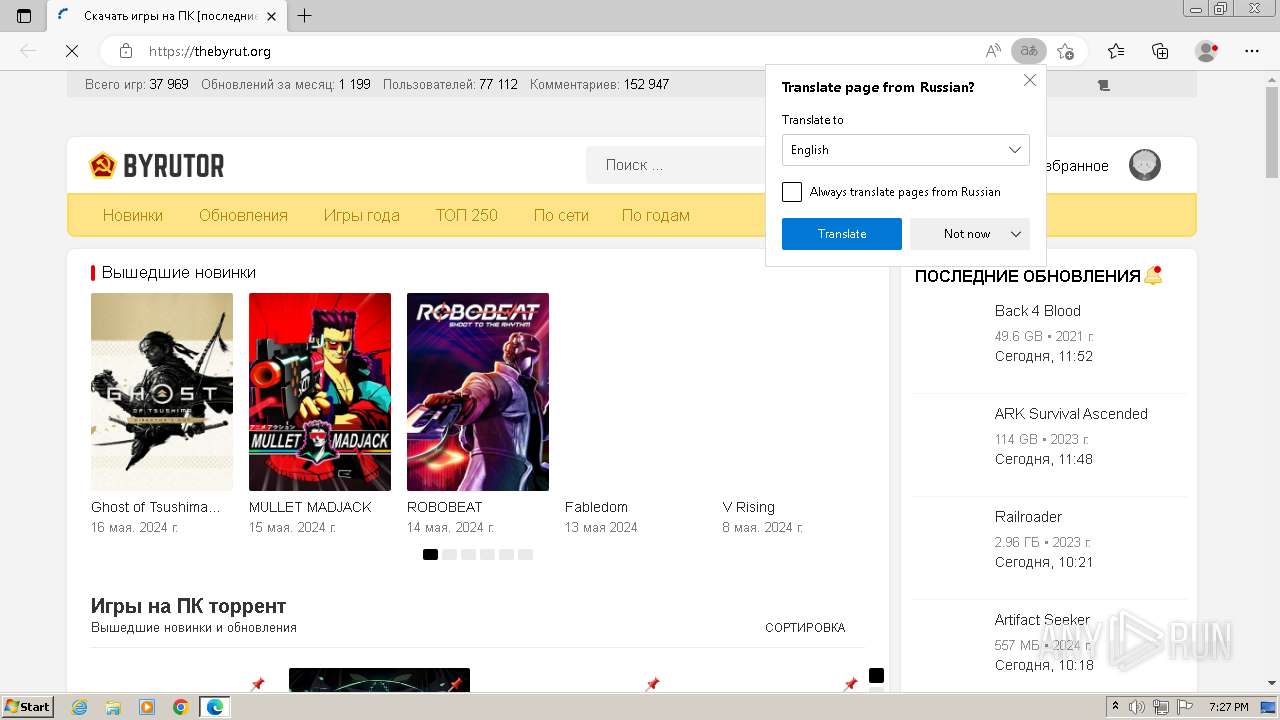Image resolution: width=1280 pixels, height=720 pixels.
Task: Select first carousel page dot
Action: click(430, 554)
